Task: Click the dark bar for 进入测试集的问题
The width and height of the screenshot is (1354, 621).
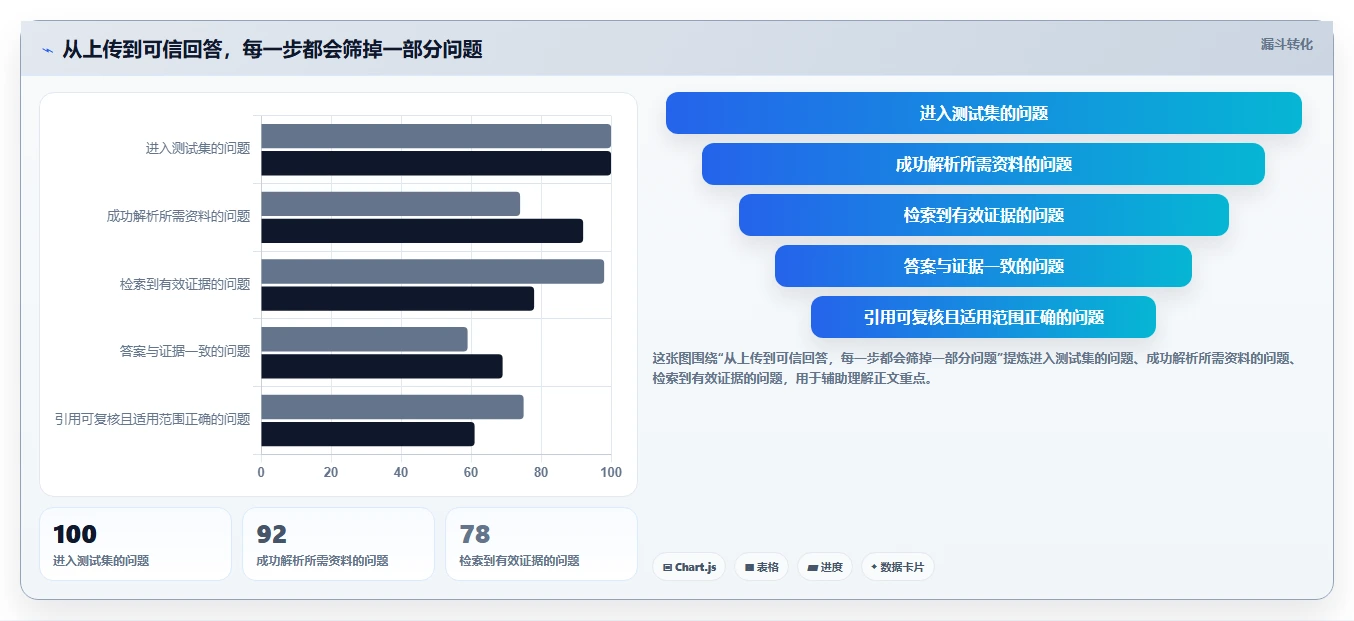Action: pos(436,163)
